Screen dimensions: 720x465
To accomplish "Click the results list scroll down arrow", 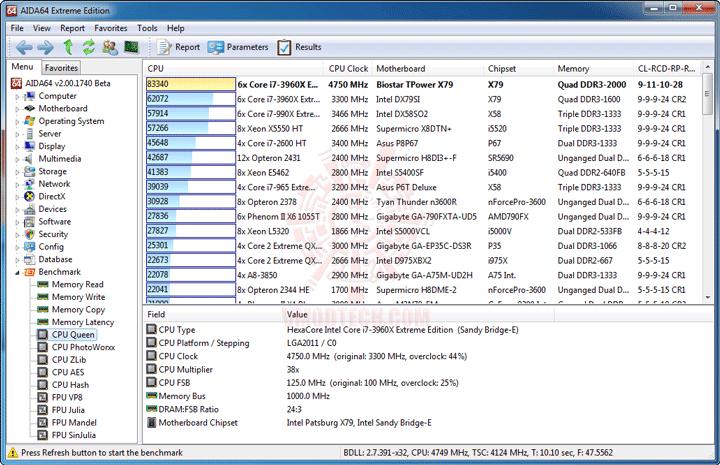I will [708, 297].
